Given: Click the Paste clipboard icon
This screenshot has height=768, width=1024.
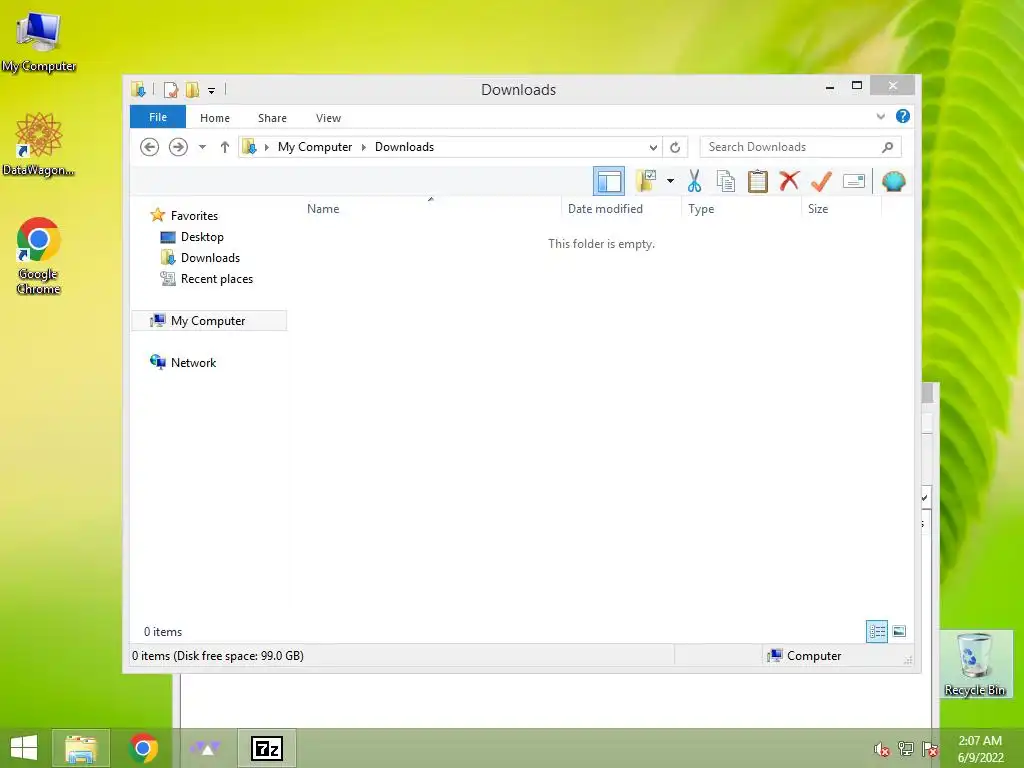Looking at the screenshot, I should point(758,181).
